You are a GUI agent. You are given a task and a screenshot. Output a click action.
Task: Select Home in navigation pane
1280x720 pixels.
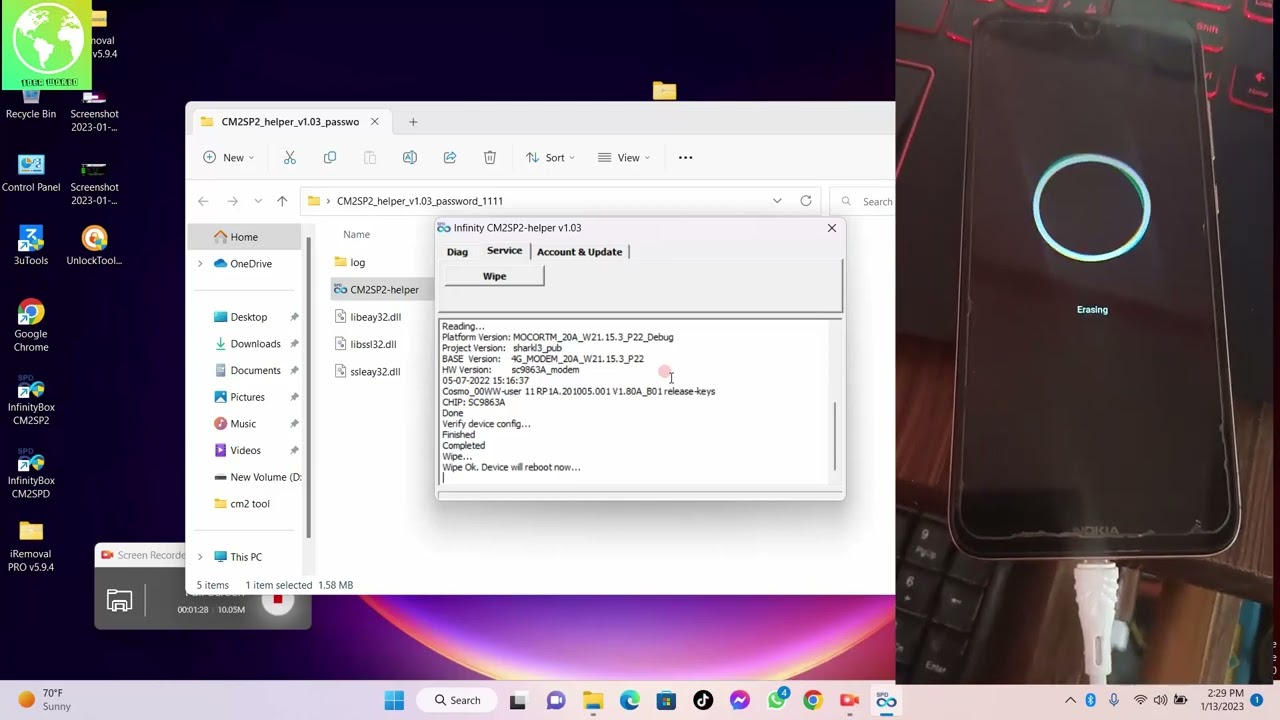(x=244, y=237)
